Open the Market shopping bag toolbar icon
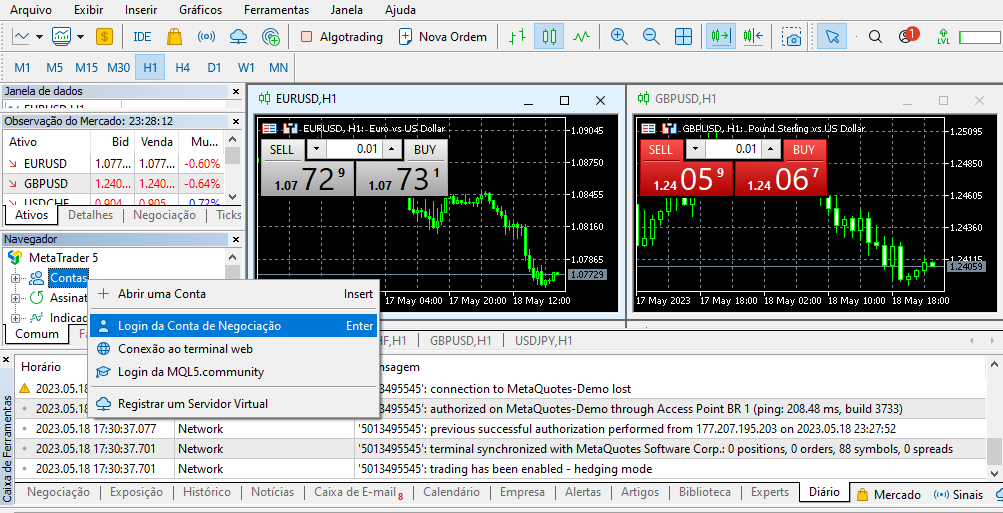The width and height of the screenshot is (1003, 513). click(x=174, y=36)
